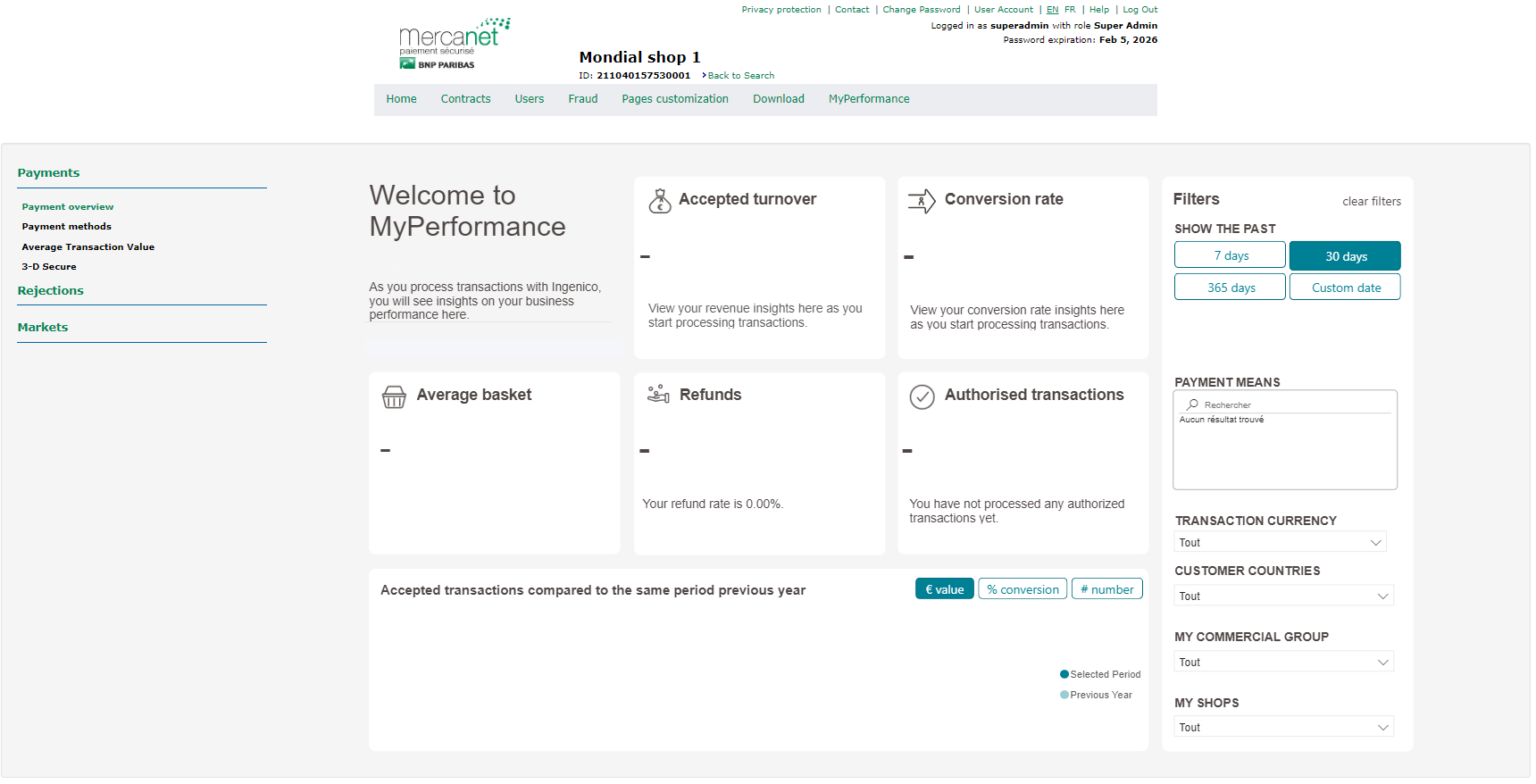This screenshot has height=784, width=1536.
Task: Click the clear filters link
Action: point(1372,202)
